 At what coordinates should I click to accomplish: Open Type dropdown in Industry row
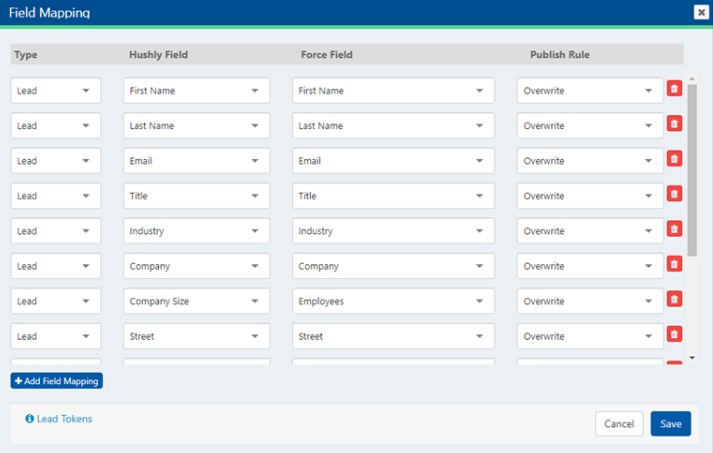click(56, 231)
